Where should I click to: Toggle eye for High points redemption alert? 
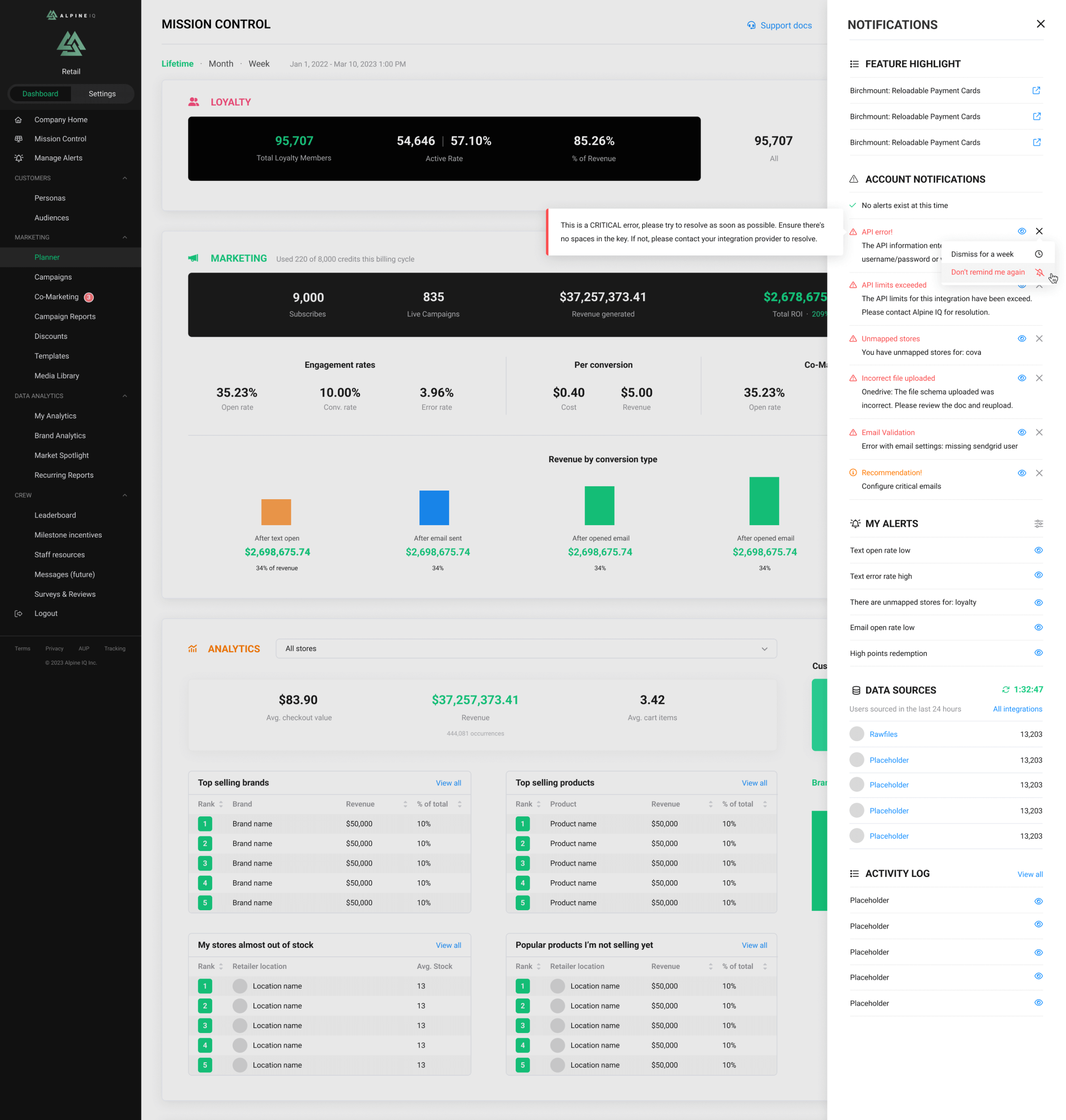[x=1038, y=653]
